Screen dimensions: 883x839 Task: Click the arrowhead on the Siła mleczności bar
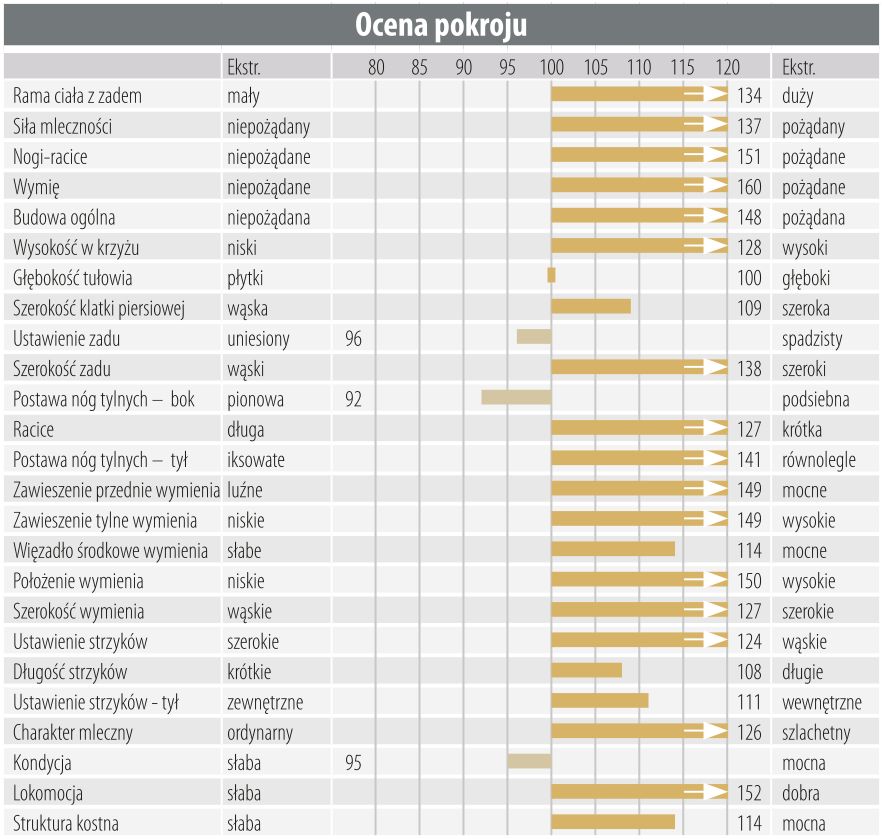715,125
